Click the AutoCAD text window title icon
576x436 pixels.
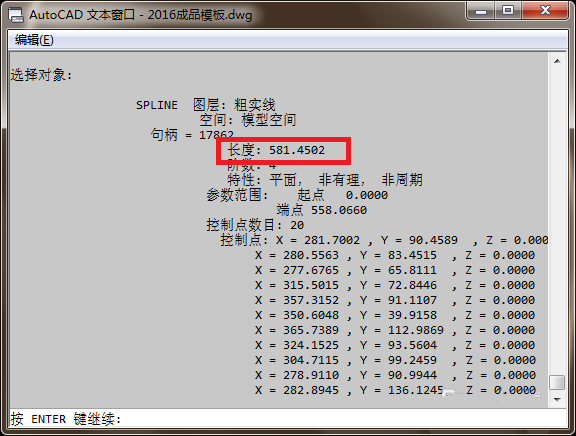(16, 15)
